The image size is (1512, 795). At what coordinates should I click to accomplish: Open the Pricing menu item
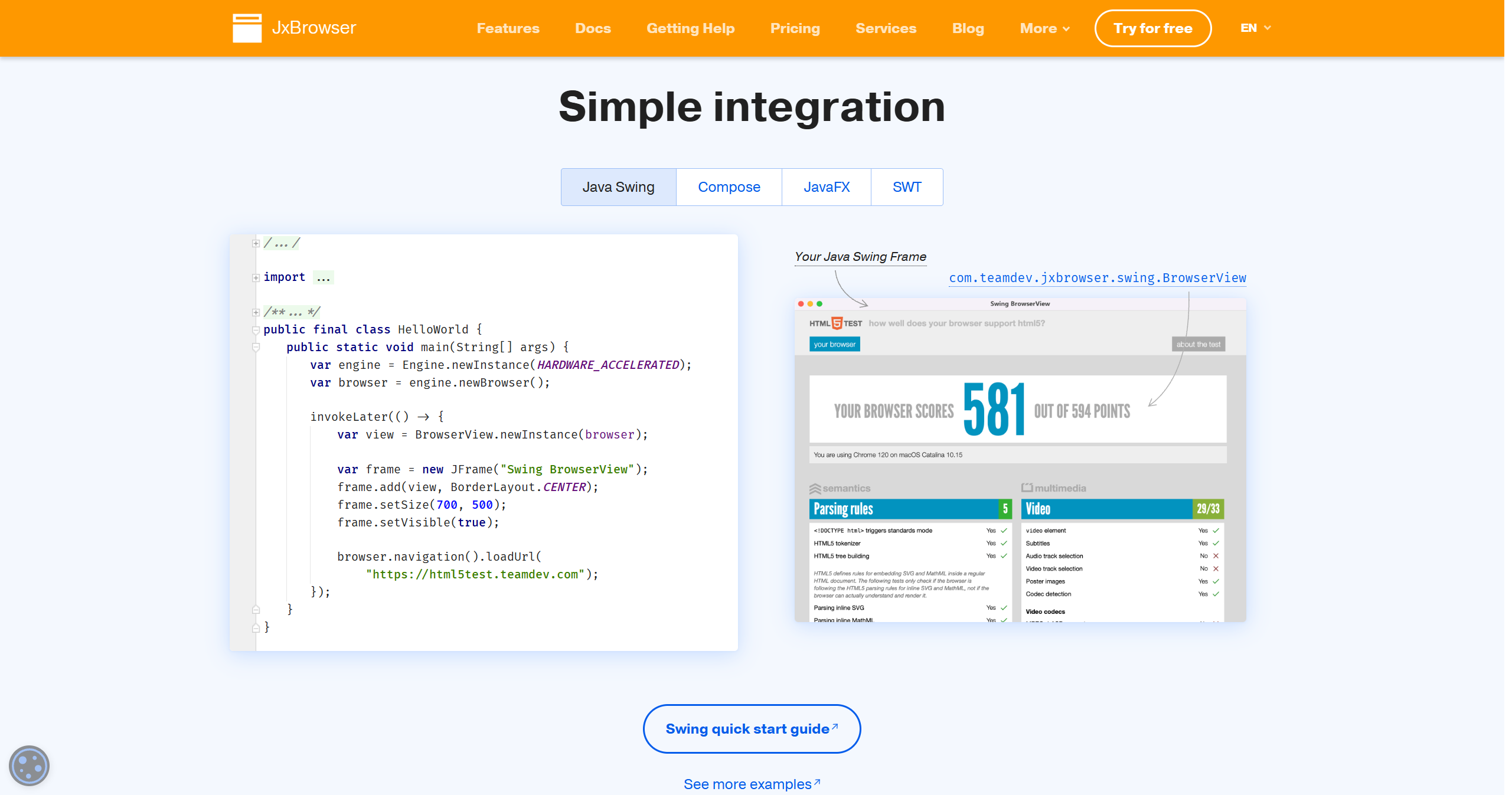pyautogui.click(x=795, y=28)
